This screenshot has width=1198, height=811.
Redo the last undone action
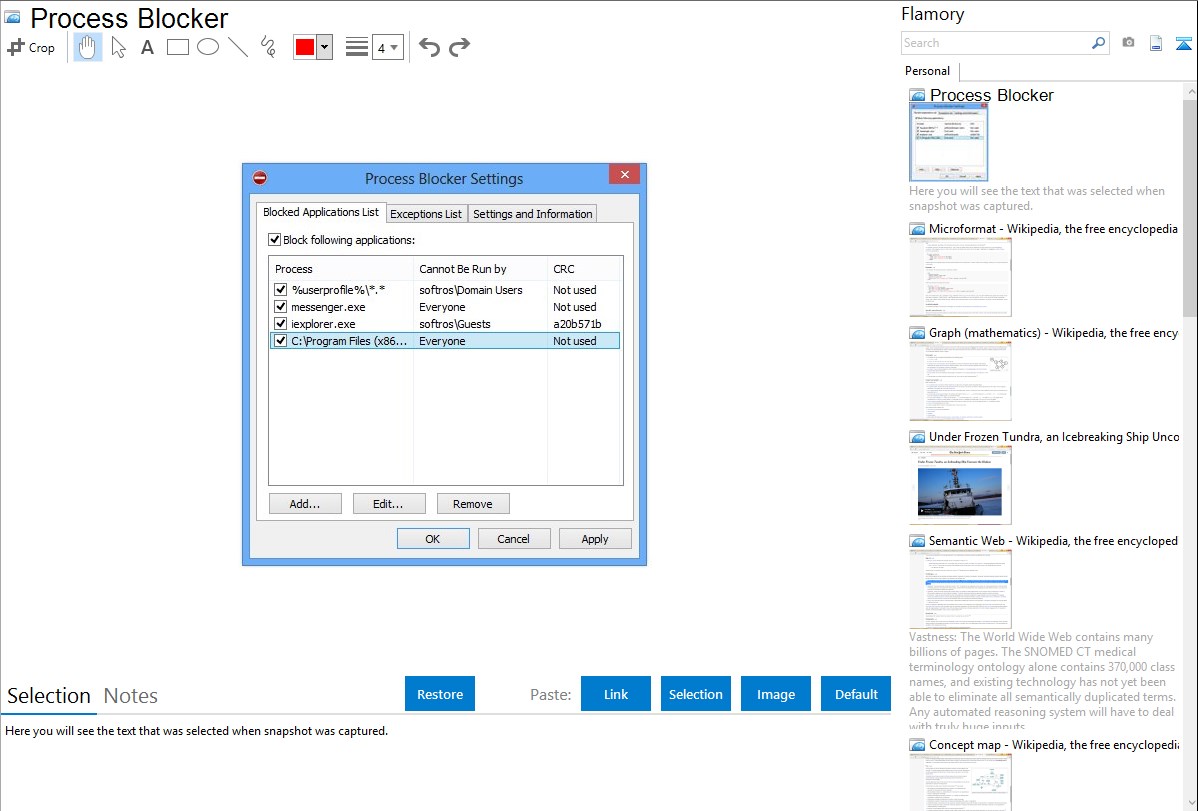point(459,47)
